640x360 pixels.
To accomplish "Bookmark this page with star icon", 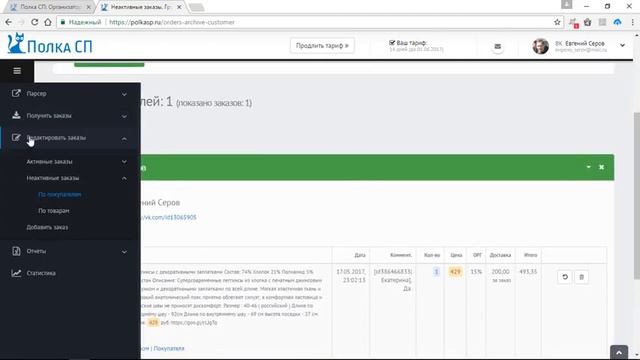I will click(557, 22).
